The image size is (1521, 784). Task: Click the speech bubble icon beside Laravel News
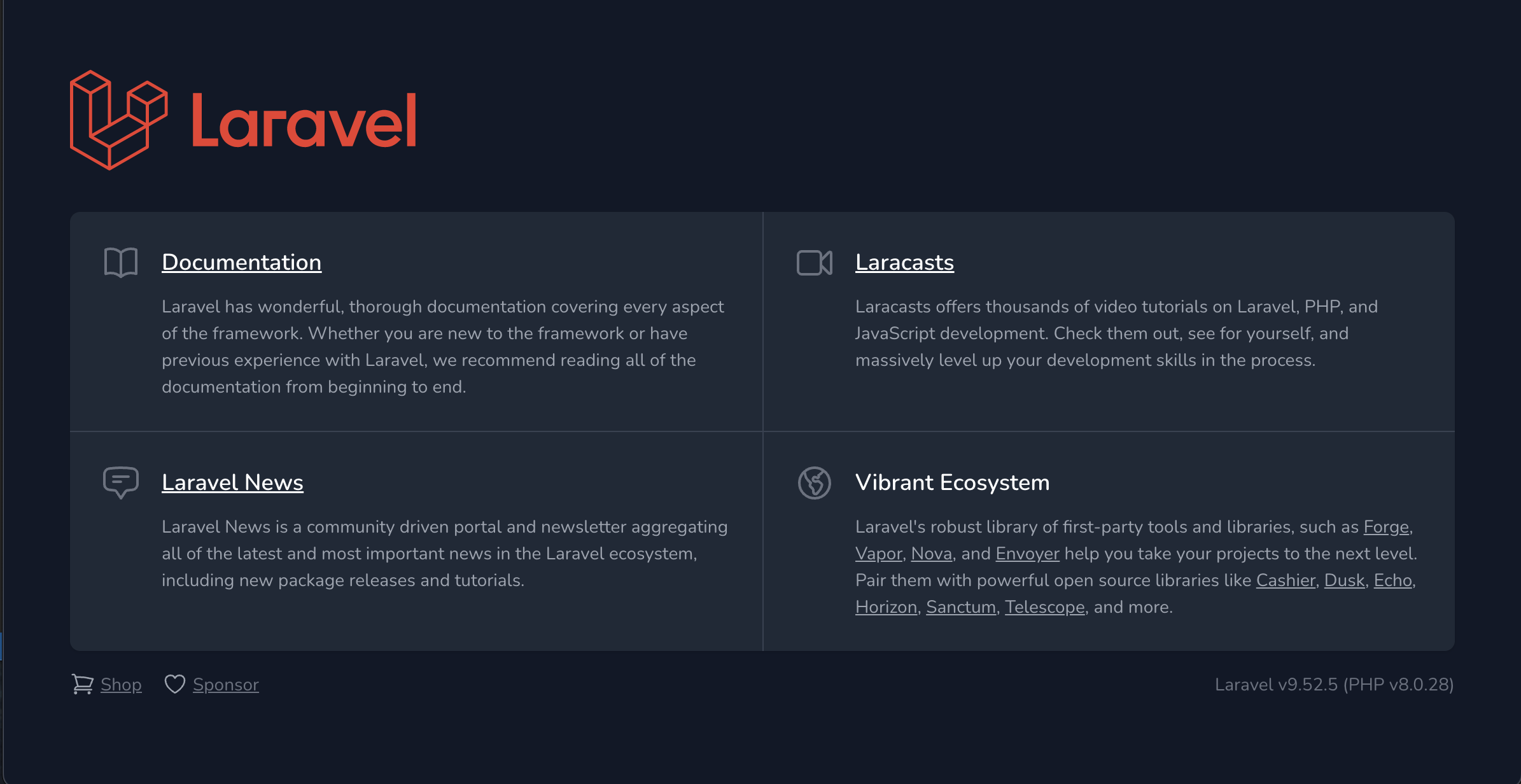(x=120, y=482)
